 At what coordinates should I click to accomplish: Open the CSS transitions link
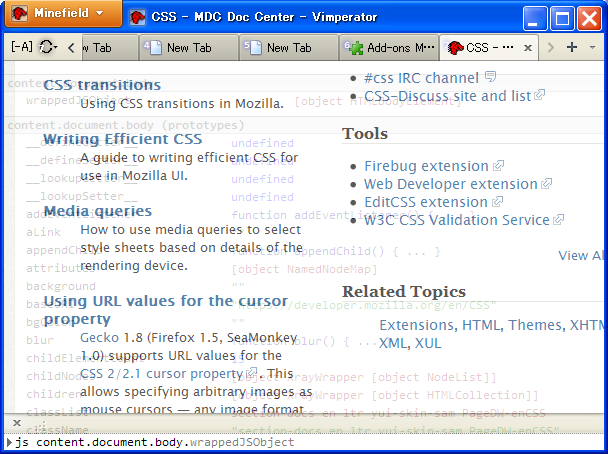point(102,85)
